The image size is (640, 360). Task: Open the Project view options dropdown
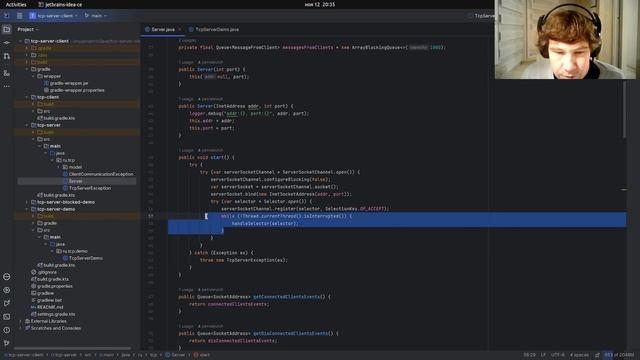coord(28,29)
